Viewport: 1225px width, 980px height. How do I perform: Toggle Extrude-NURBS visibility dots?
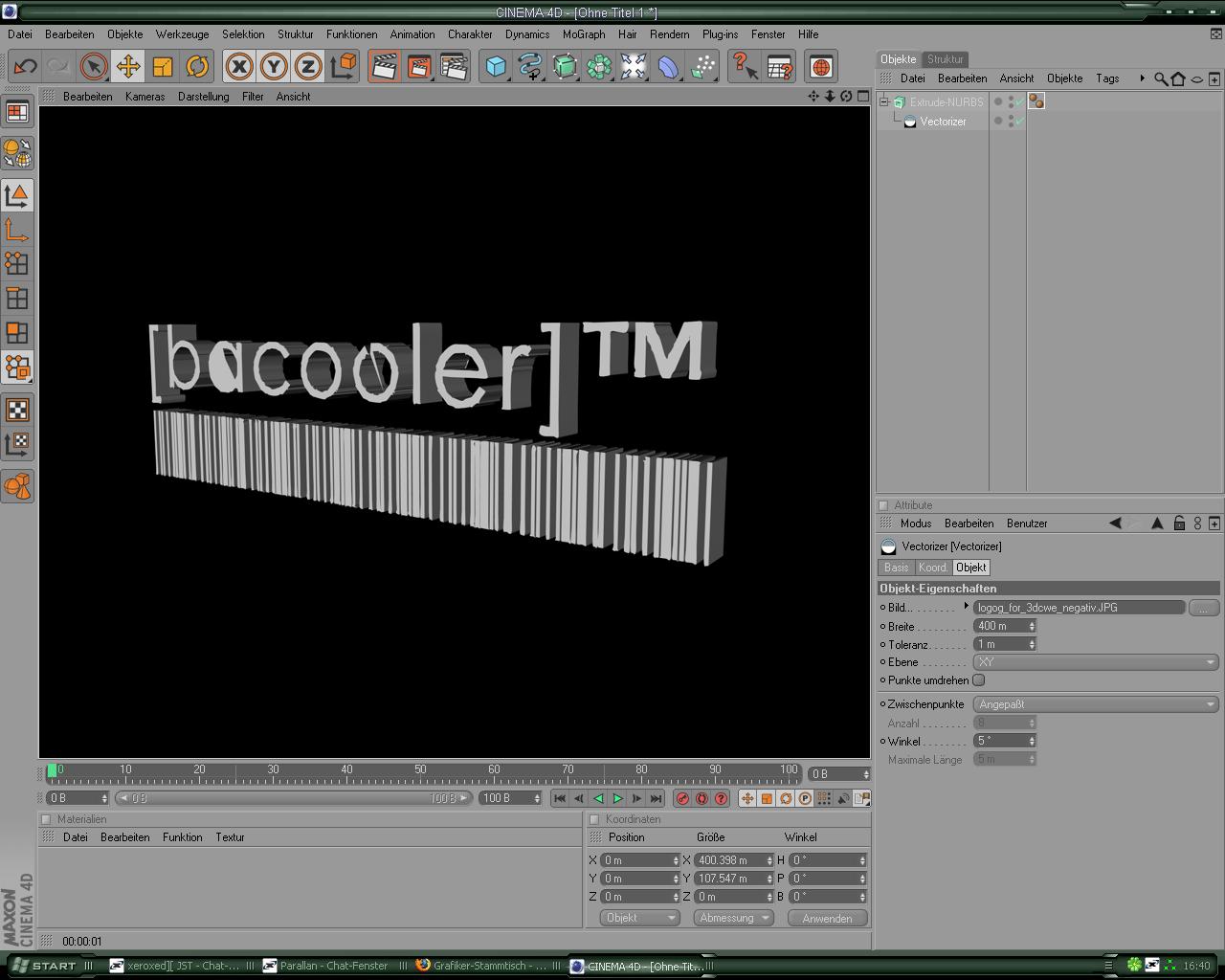(1011, 101)
